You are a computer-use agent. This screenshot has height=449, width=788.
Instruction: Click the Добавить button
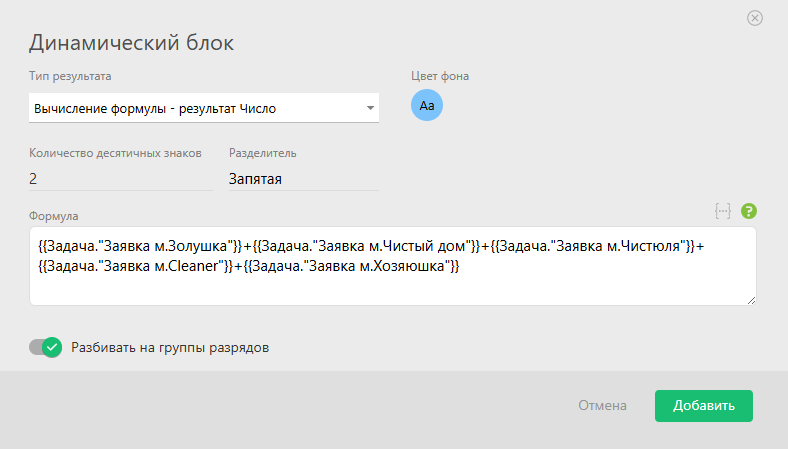point(704,406)
